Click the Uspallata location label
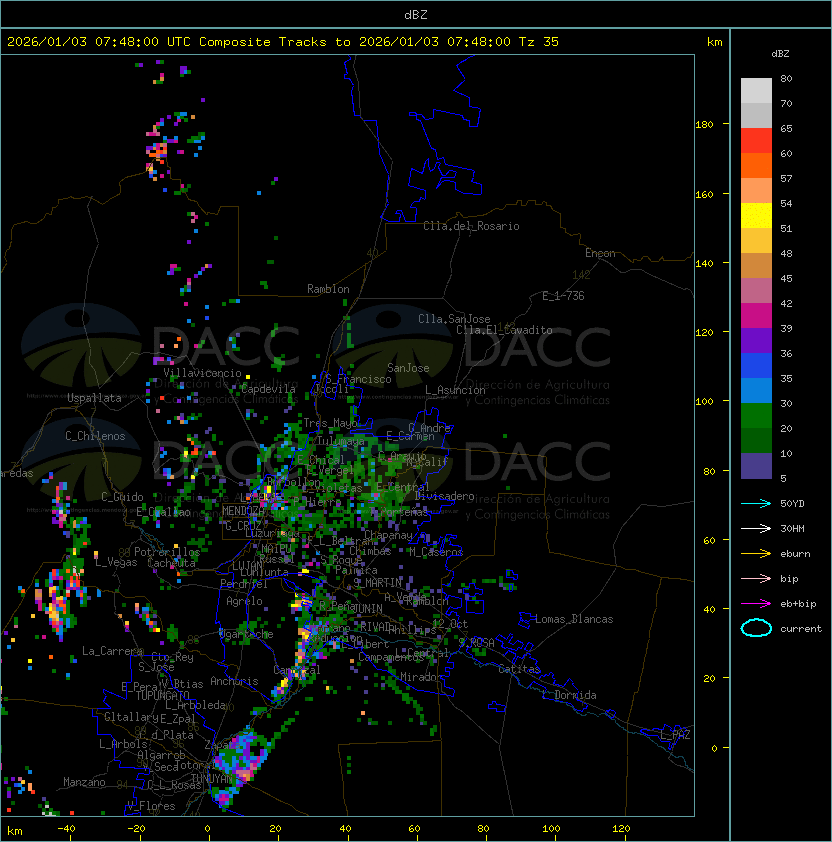 click(x=94, y=398)
